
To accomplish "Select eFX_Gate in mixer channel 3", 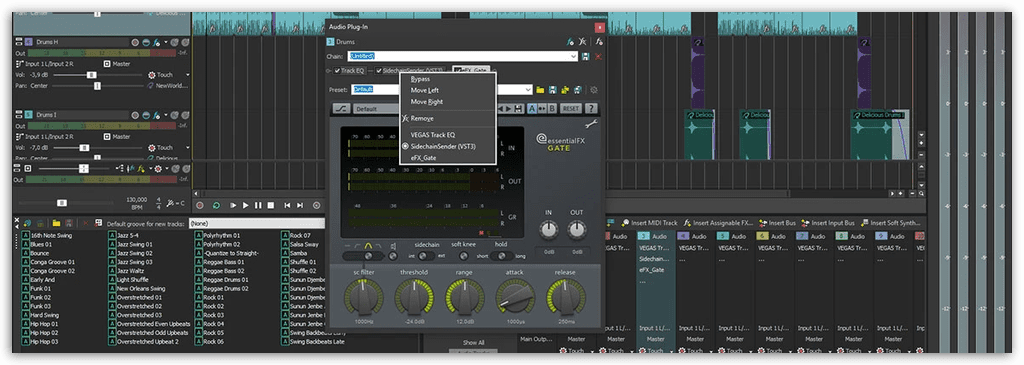I will click(x=652, y=270).
